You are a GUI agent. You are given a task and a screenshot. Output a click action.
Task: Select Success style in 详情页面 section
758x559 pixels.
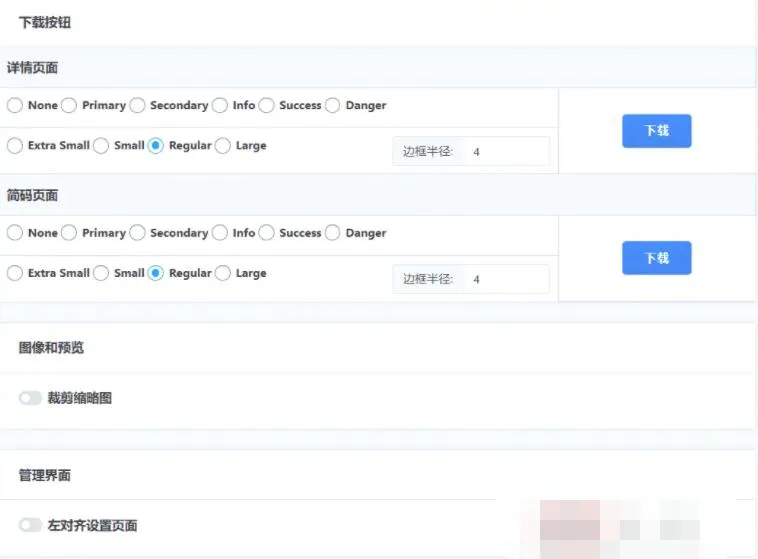[x=267, y=105]
